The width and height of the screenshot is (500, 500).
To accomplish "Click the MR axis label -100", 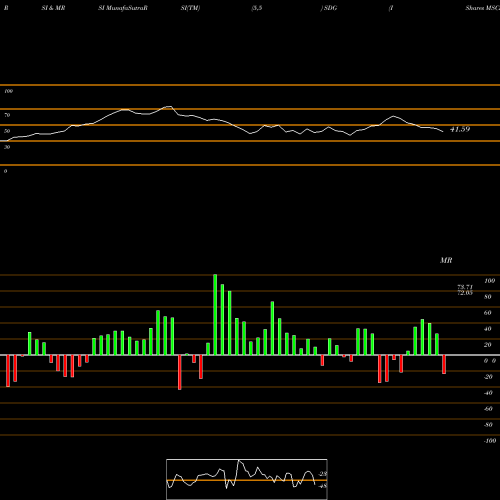I will pyautogui.click(x=490, y=441).
